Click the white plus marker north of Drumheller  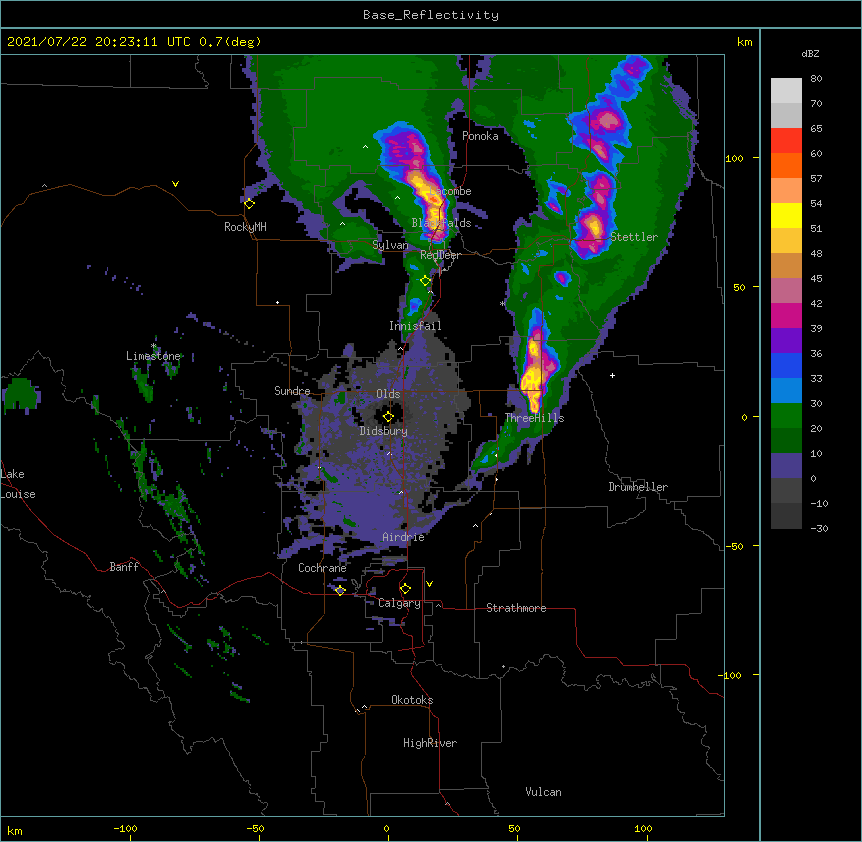coord(612,375)
